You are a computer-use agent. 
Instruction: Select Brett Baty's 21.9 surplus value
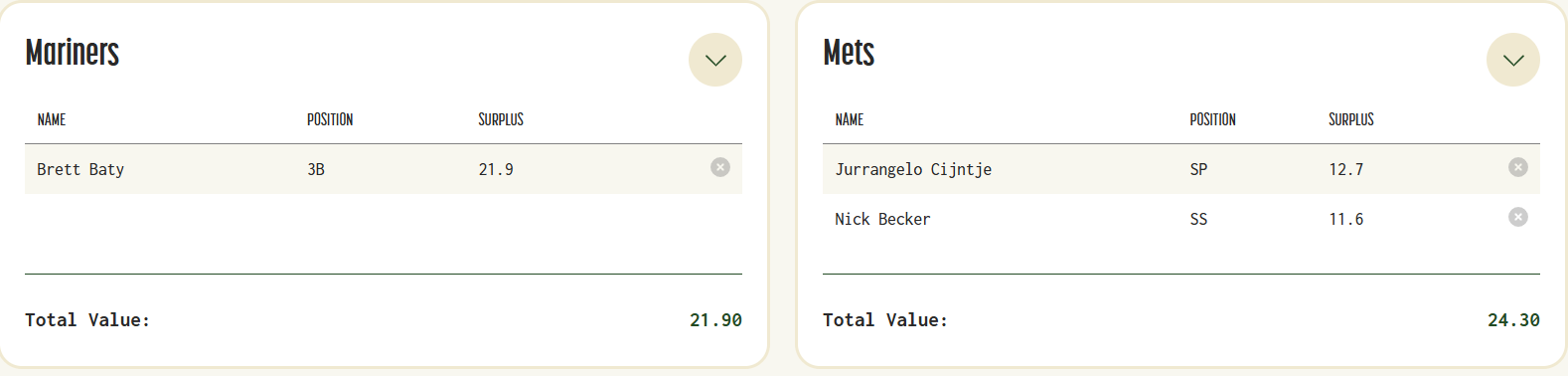pyautogui.click(x=496, y=169)
